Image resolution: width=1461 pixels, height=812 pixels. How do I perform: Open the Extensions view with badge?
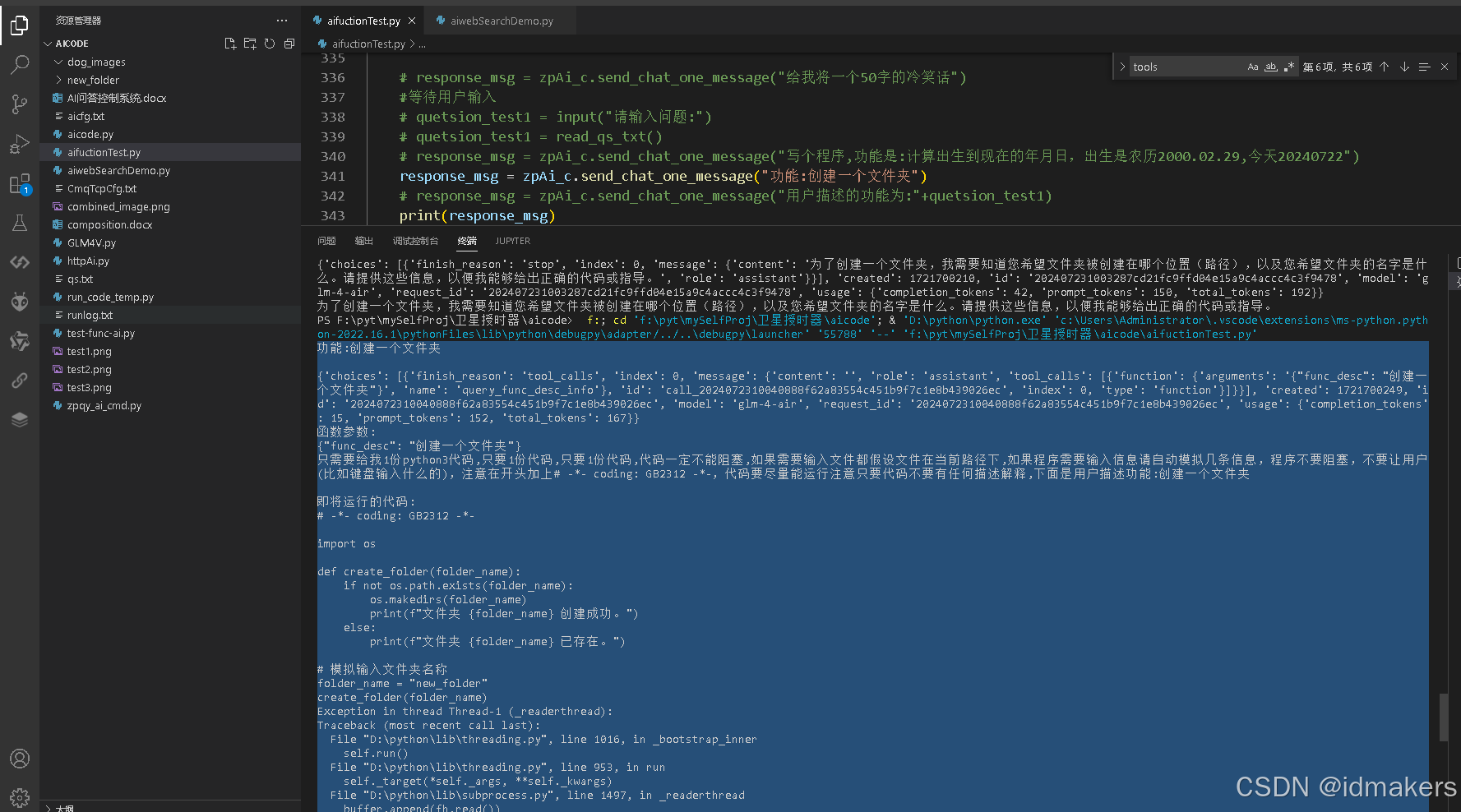(20, 184)
